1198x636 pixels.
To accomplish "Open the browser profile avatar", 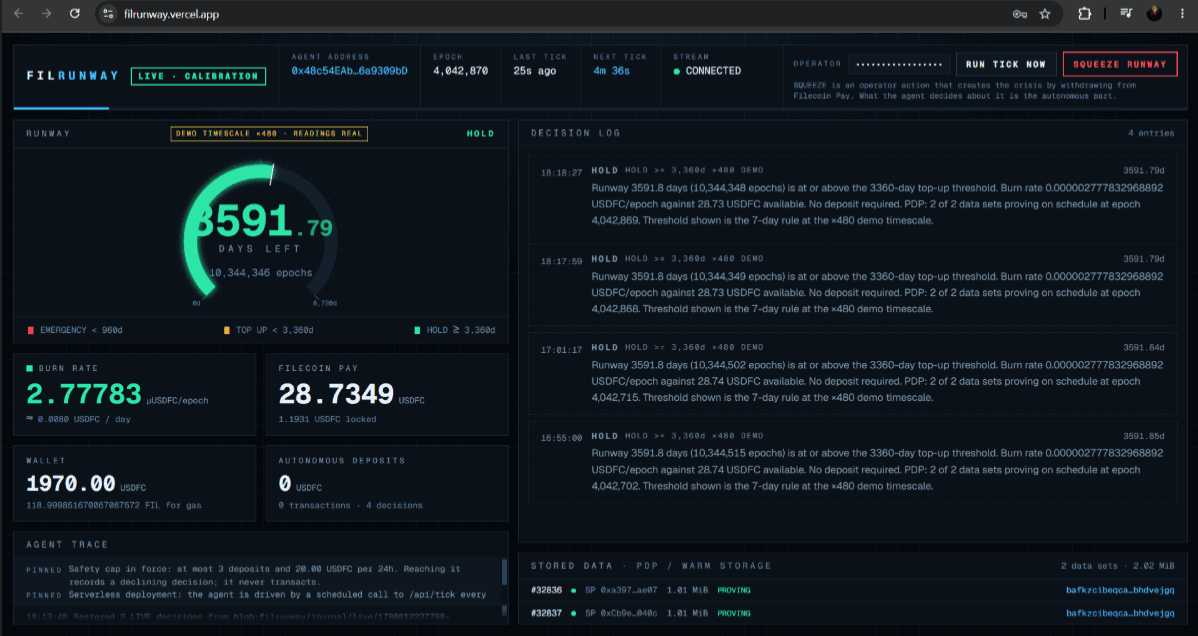I will pos(1154,14).
